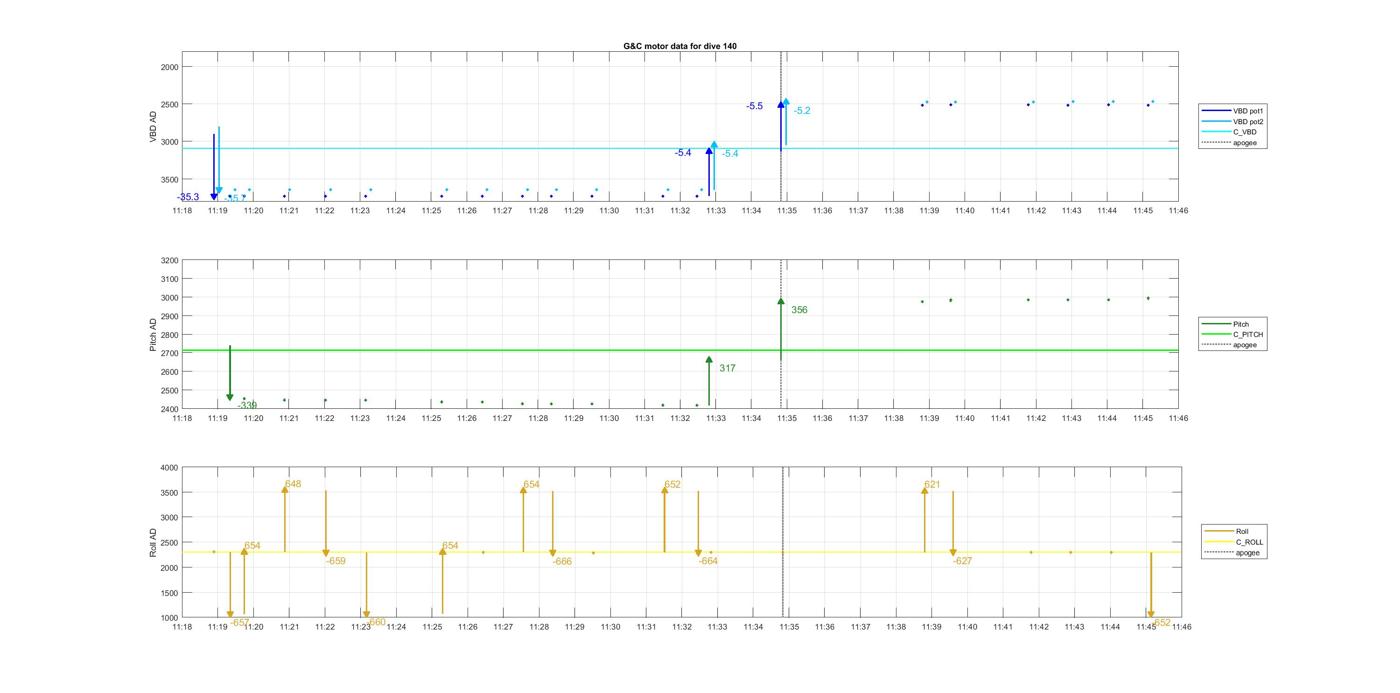Viewport: 1400px width, 693px height.
Task: Click the "Pitch AD" y-axis label
Action: (x=154, y=335)
